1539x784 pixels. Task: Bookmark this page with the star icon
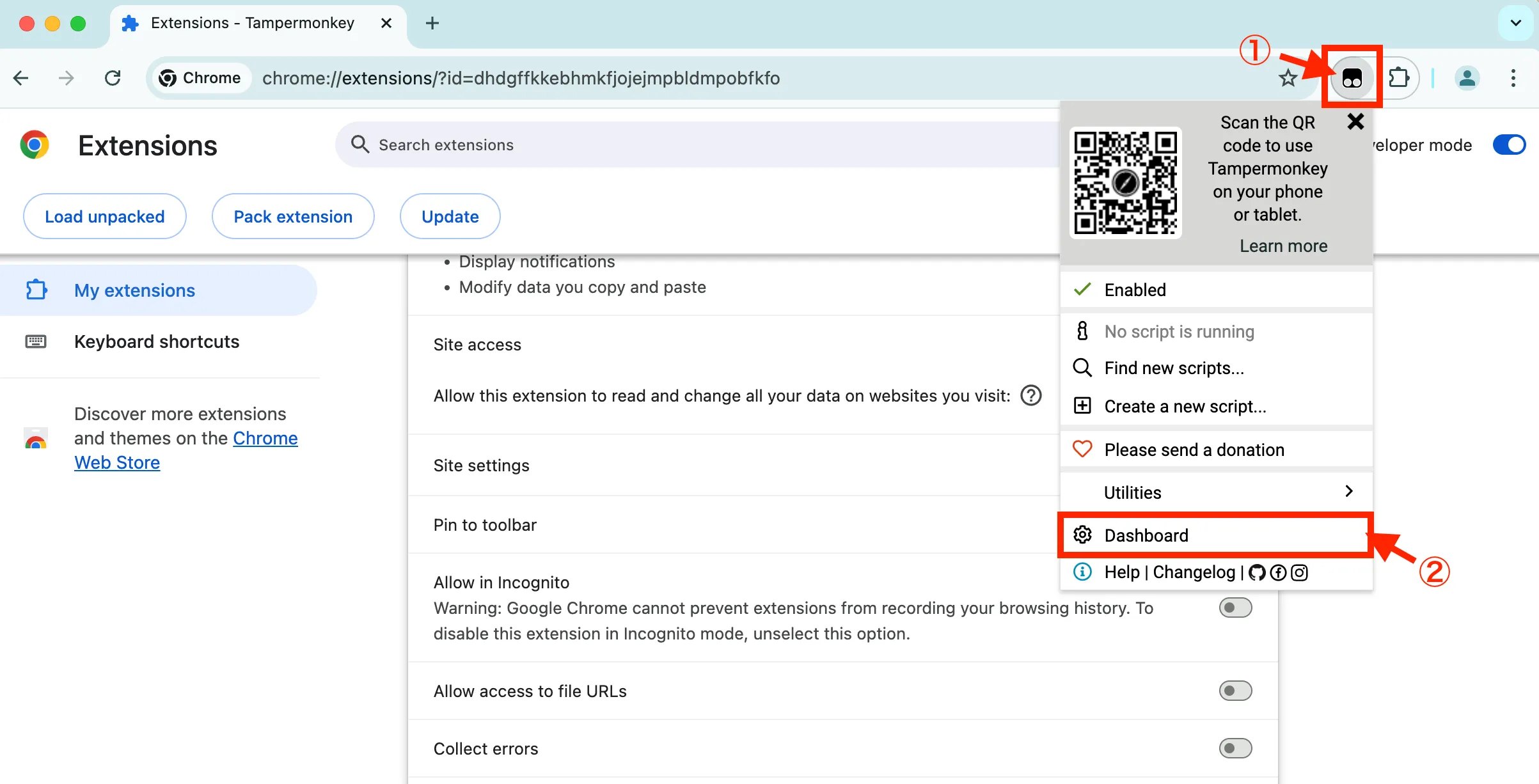[x=1288, y=78]
